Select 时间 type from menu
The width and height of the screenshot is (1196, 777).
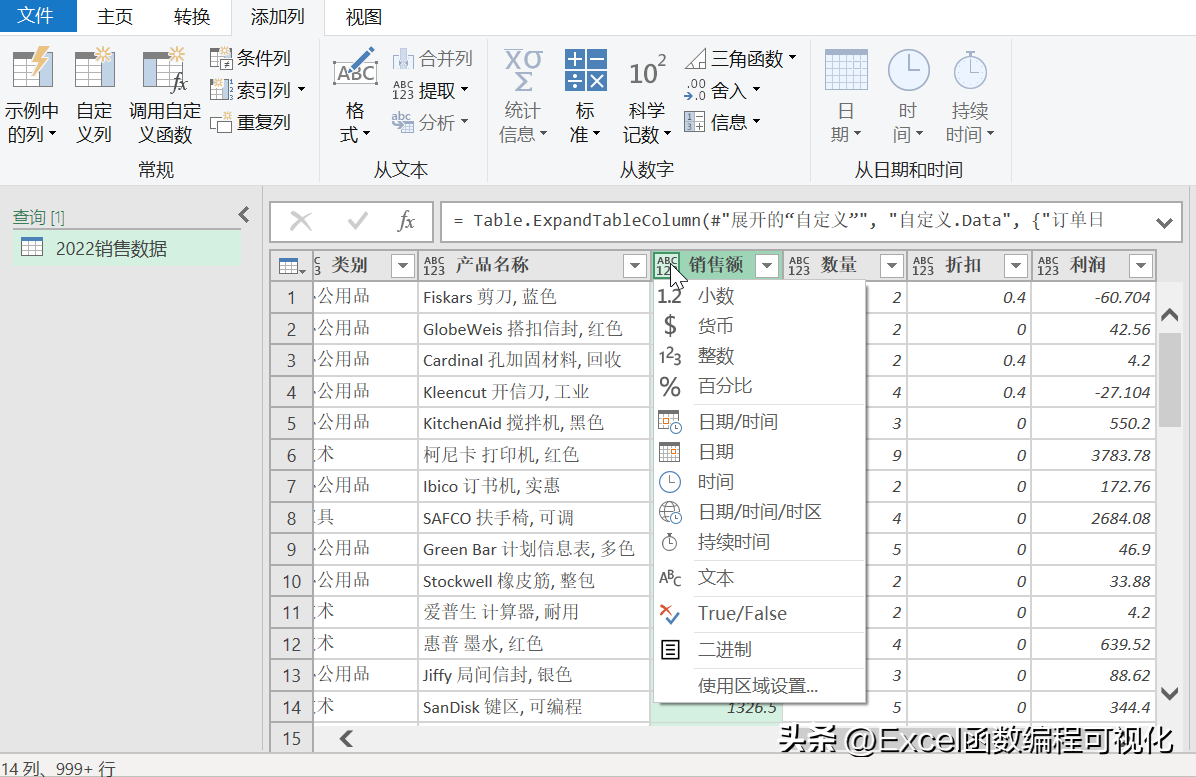click(760, 482)
